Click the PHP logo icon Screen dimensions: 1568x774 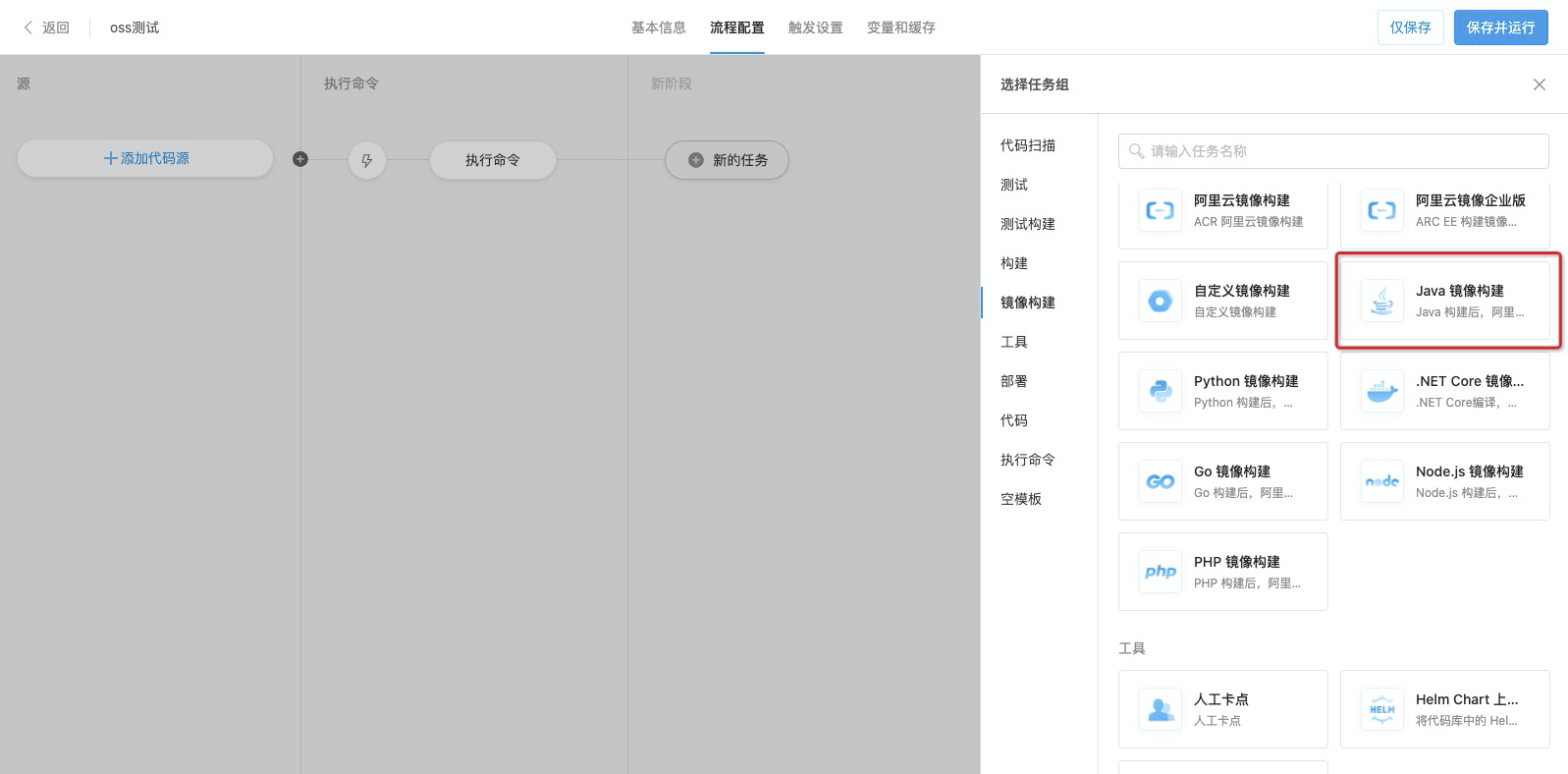pyautogui.click(x=1161, y=572)
